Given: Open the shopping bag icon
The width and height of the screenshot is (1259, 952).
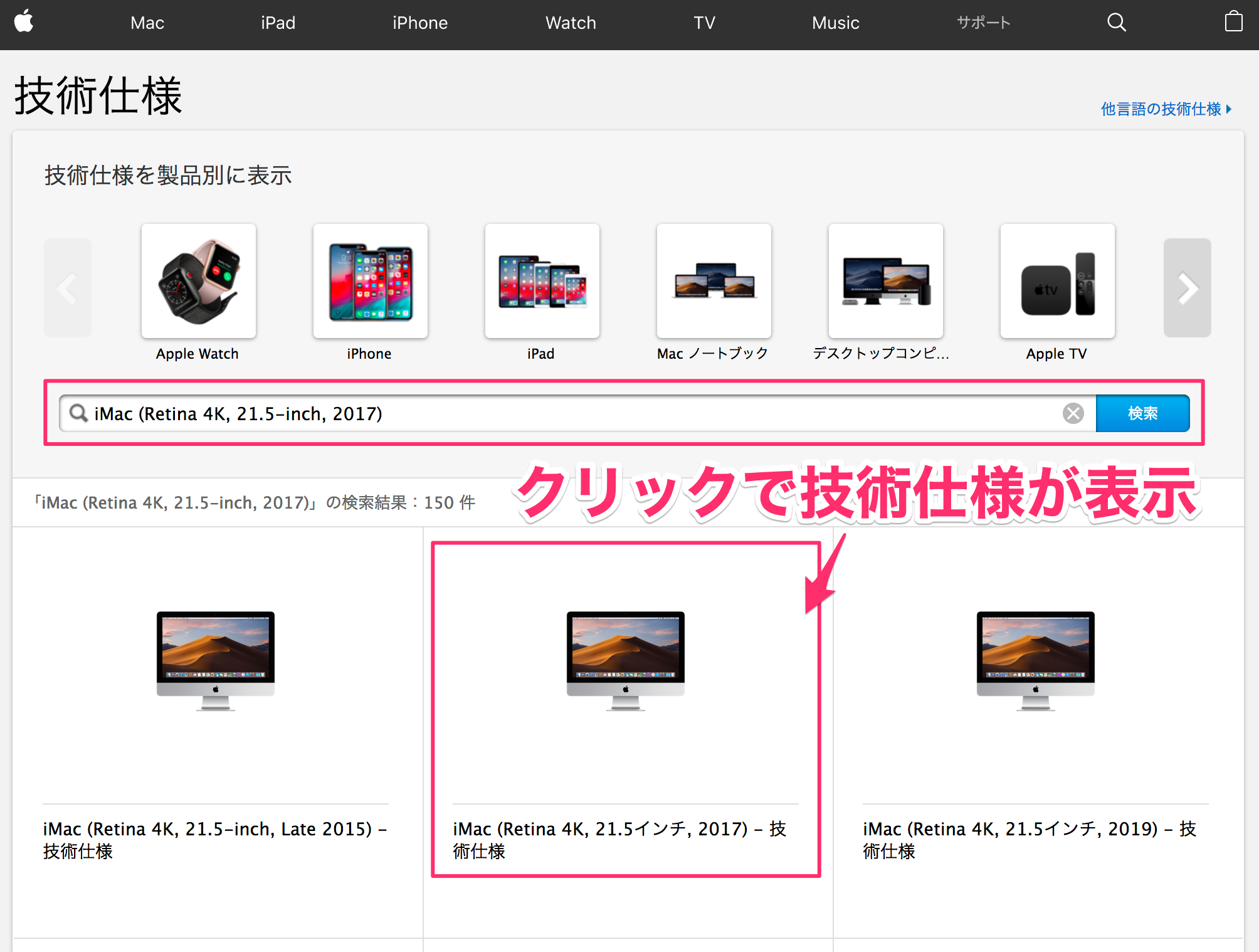Looking at the screenshot, I should (x=1233, y=21).
